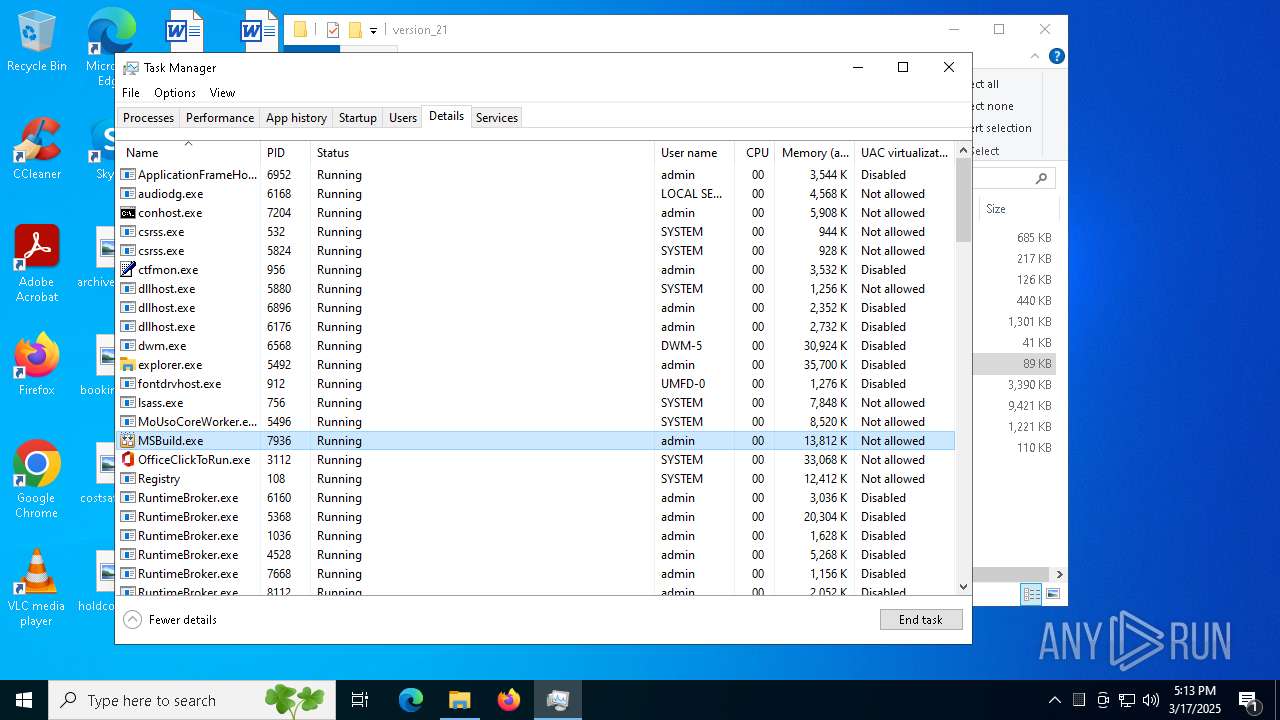The image size is (1280, 720).
Task: Click the MSBuild.exe process icon
Action: [x=128, y=441]
